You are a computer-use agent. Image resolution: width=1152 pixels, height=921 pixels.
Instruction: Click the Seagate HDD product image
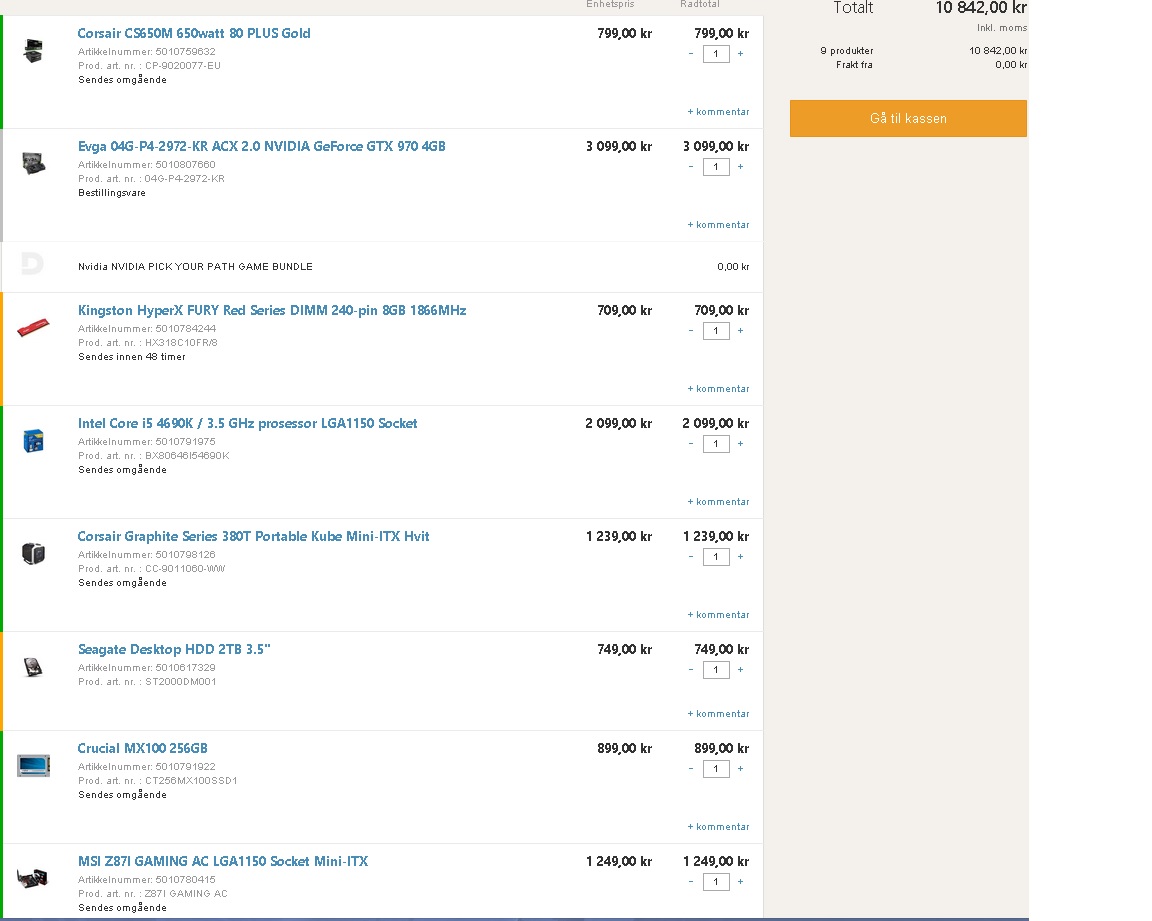pyautogui.click(x=33, y=667)
